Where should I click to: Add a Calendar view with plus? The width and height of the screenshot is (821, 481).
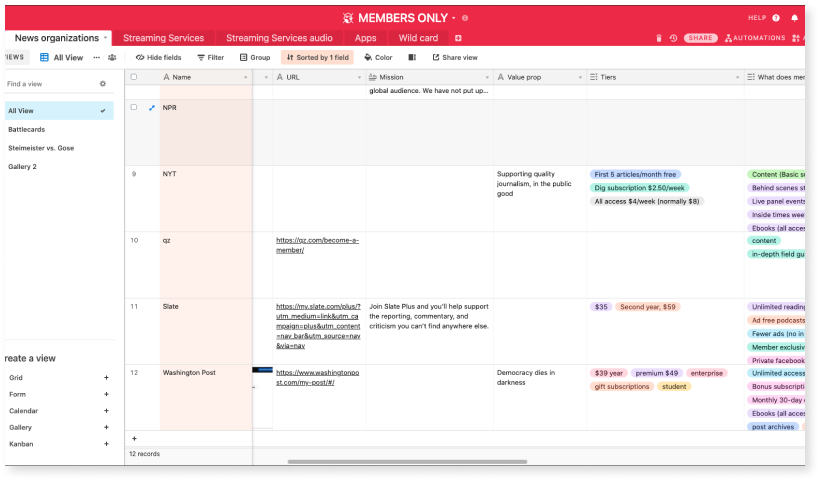click(x=106, y=411)
